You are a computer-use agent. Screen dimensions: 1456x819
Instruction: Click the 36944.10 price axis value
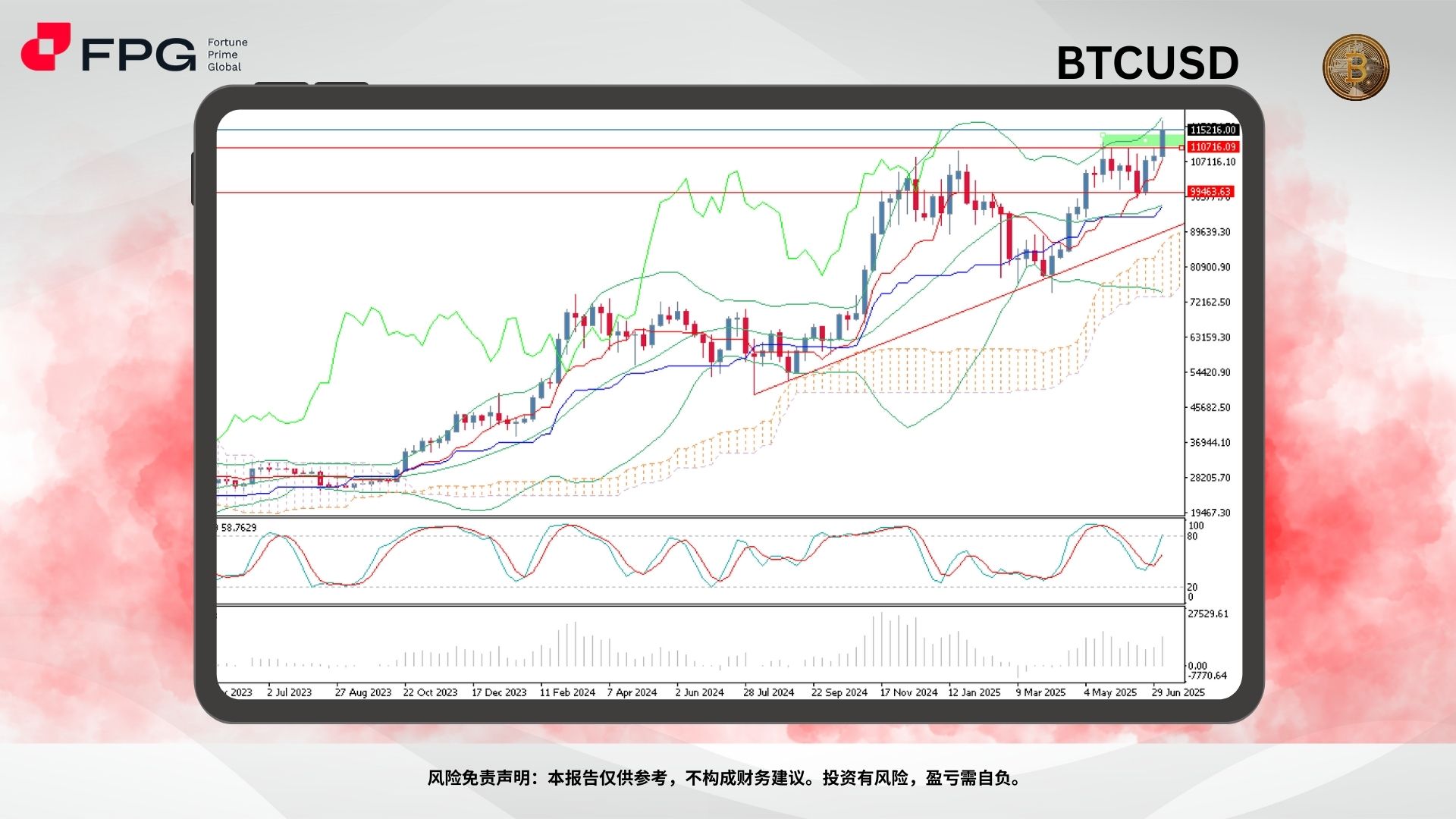pos(1210,443)
